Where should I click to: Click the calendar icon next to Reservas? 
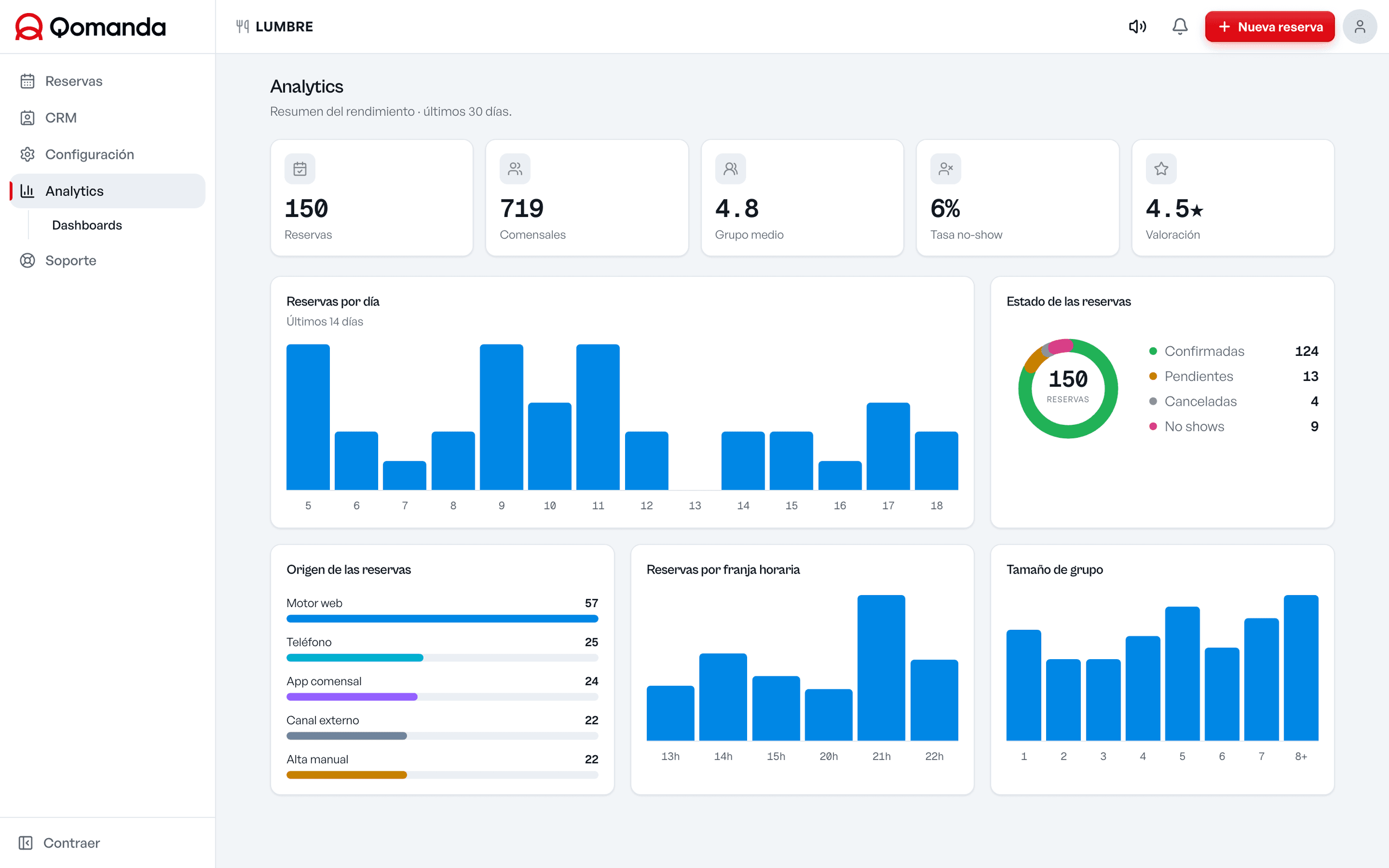[28, 81]
